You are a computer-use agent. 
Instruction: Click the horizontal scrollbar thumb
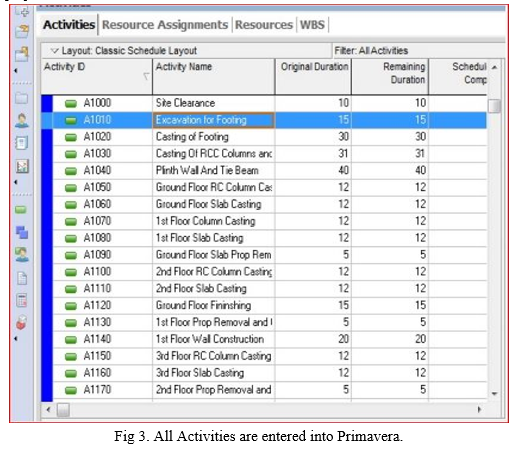point(63,410)
